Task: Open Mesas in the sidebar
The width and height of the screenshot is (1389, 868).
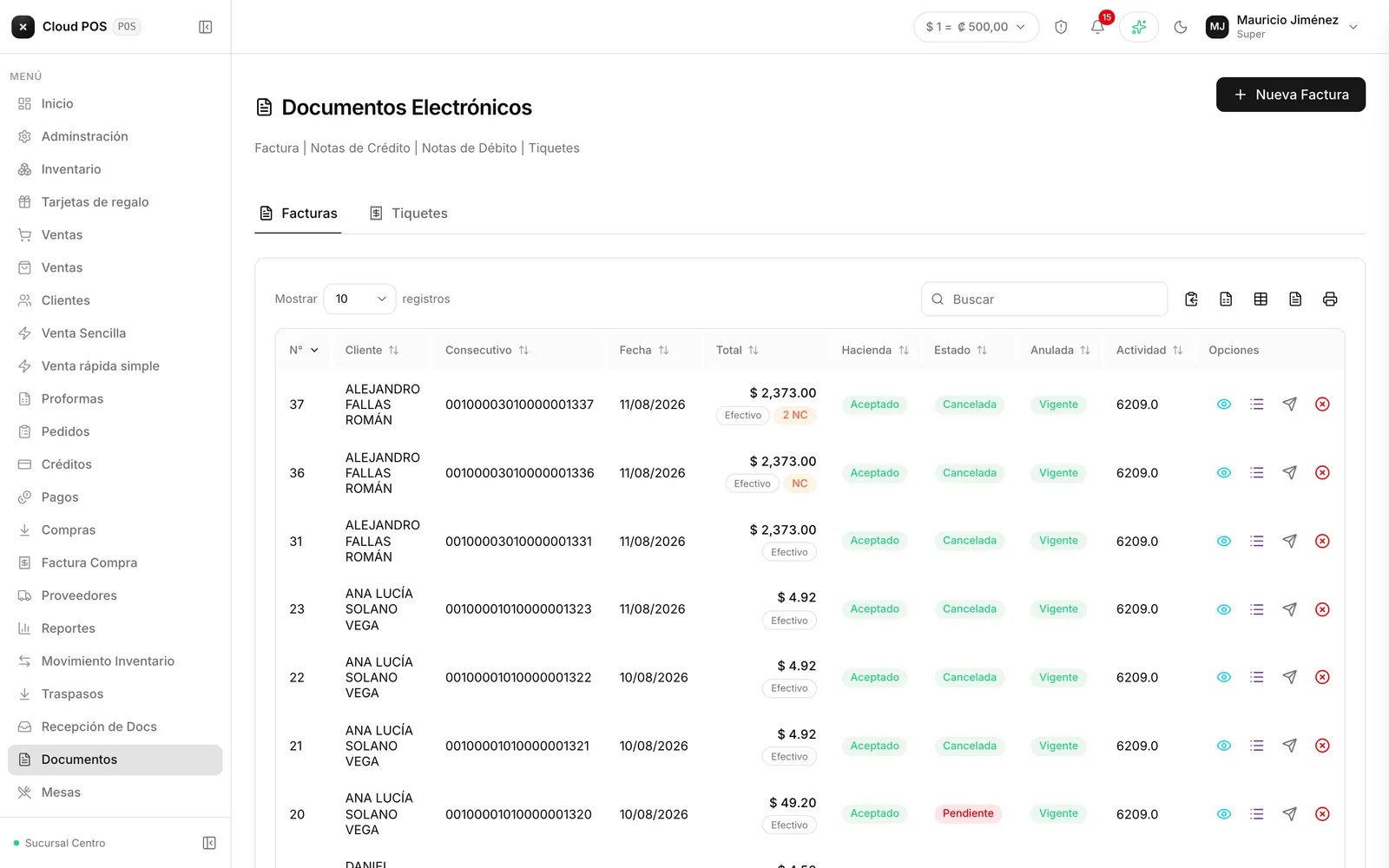Action: pyautogui.click(x=115, y=792)
